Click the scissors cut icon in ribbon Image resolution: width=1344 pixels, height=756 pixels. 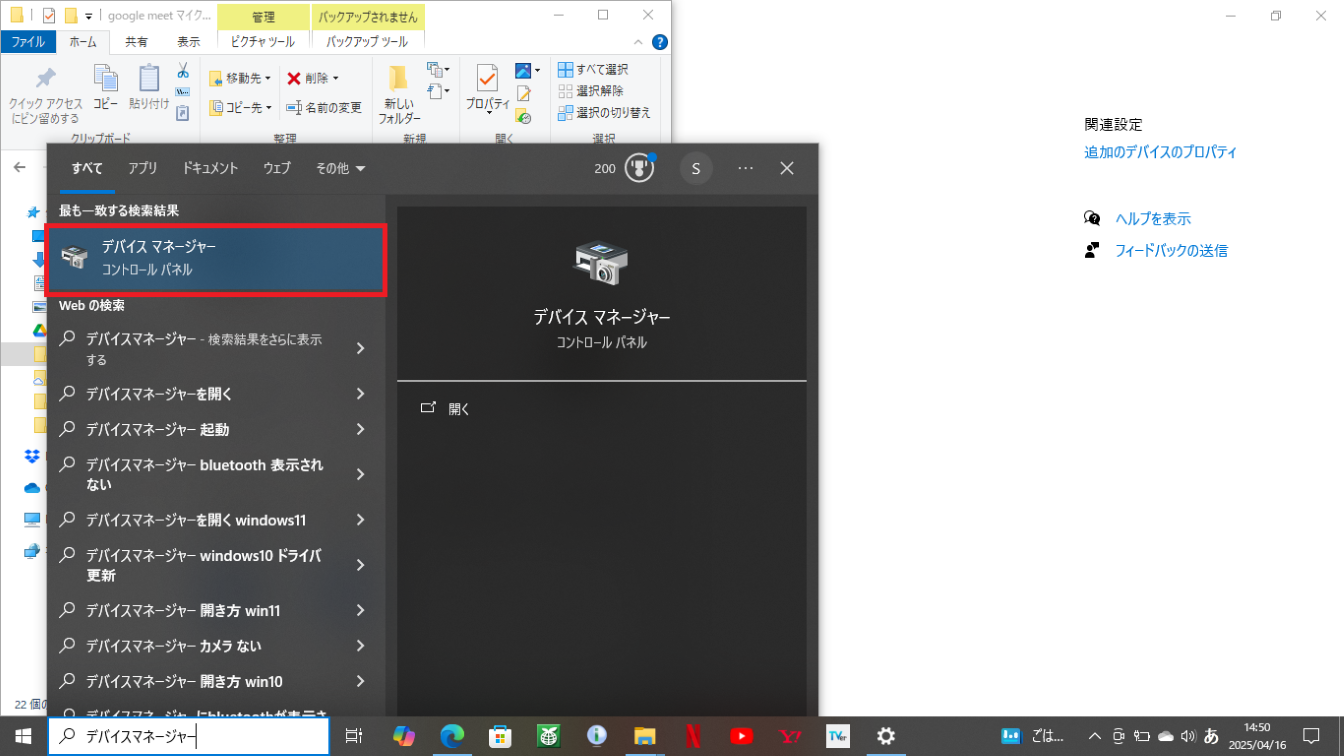[183, 71]
